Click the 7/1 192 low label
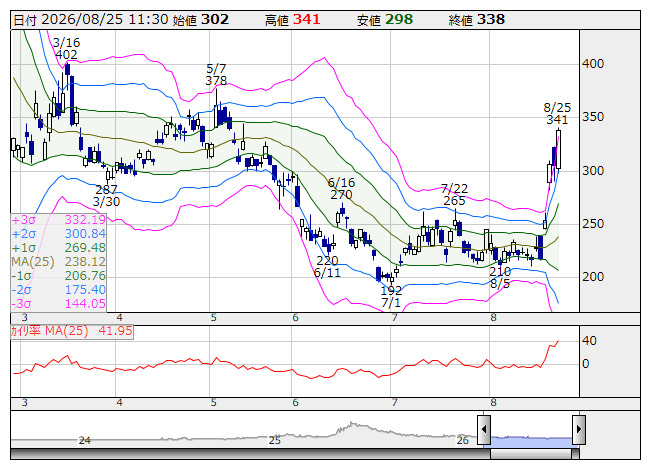 pyautogui.click(x=391, y=296)
